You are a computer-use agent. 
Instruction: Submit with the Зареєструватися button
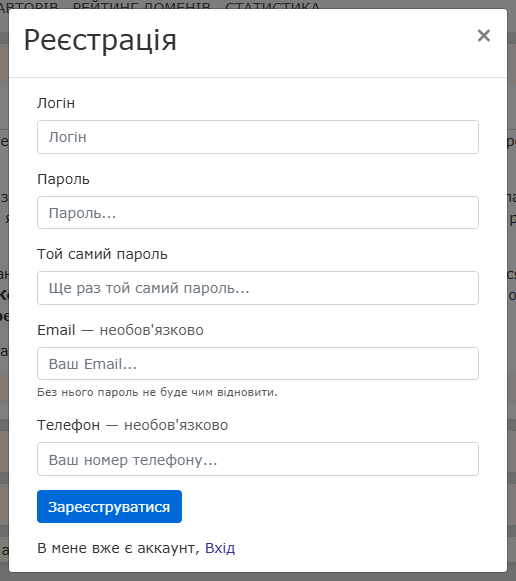[109, 507]
